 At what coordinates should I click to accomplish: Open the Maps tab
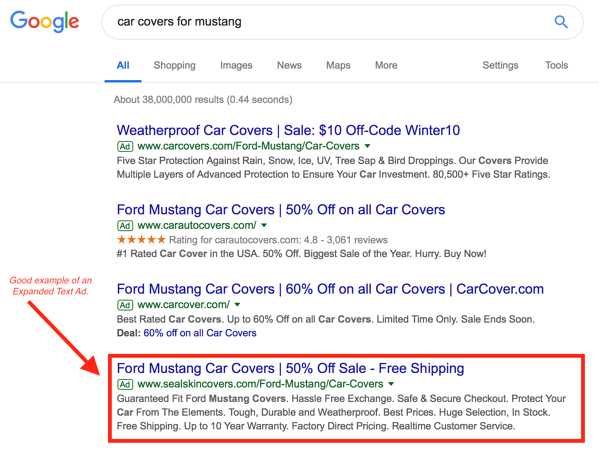tap(338, 65)
